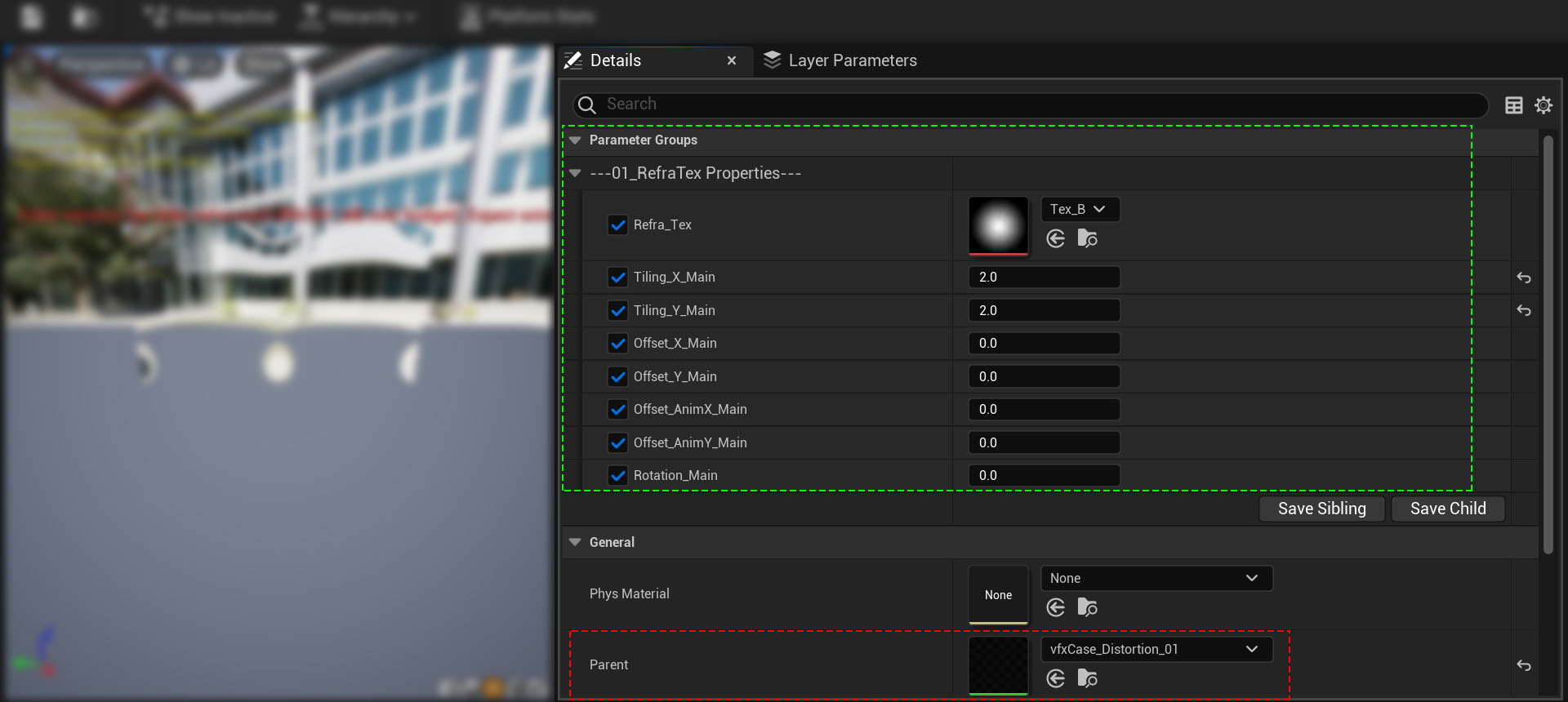Browse to Parent material in Content Browser
Image resolution: width=1568 pixels, height=702 pixels.
click(x=1087, y=678)
